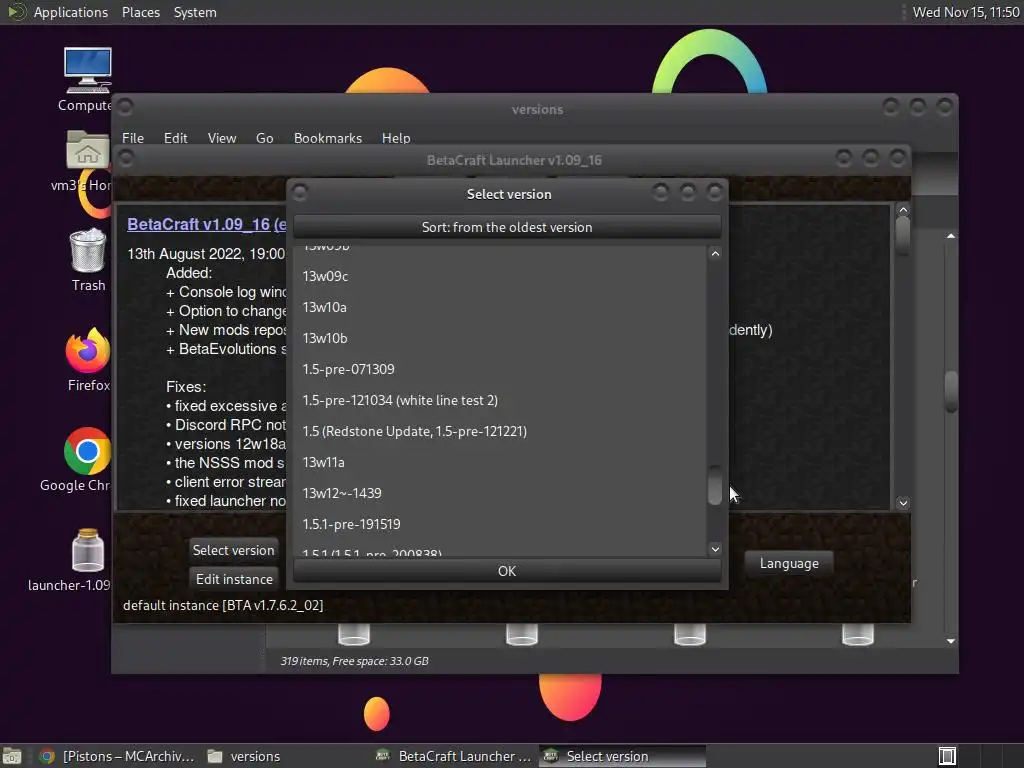Click the Language button
The width and height of the screenshot is (1024, 768).
click(788, 563)
